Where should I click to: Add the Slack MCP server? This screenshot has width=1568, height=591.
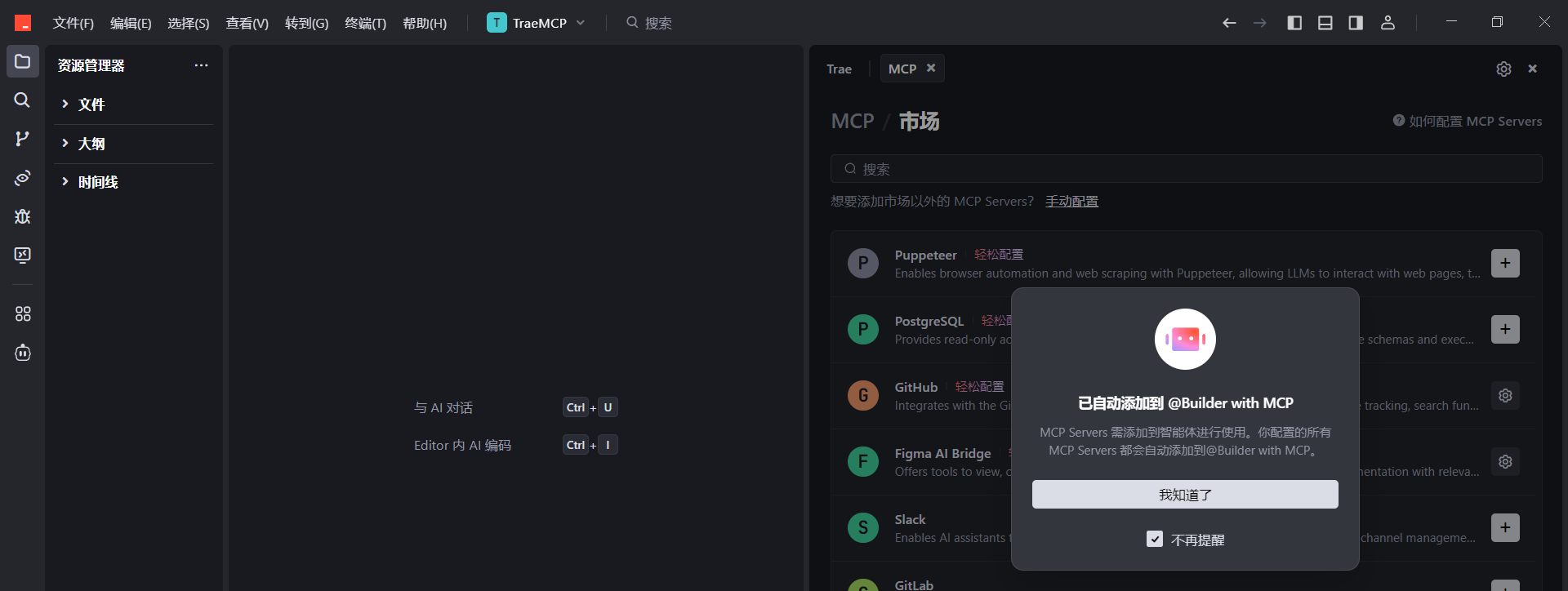coord(1505,527)
